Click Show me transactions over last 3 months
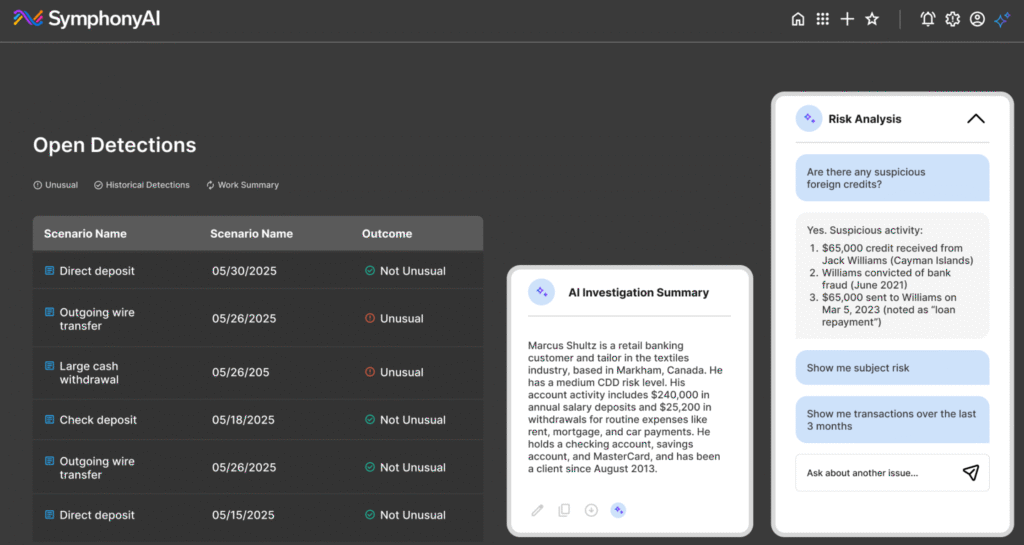The image size is (1024, 545). click(892, 420)
